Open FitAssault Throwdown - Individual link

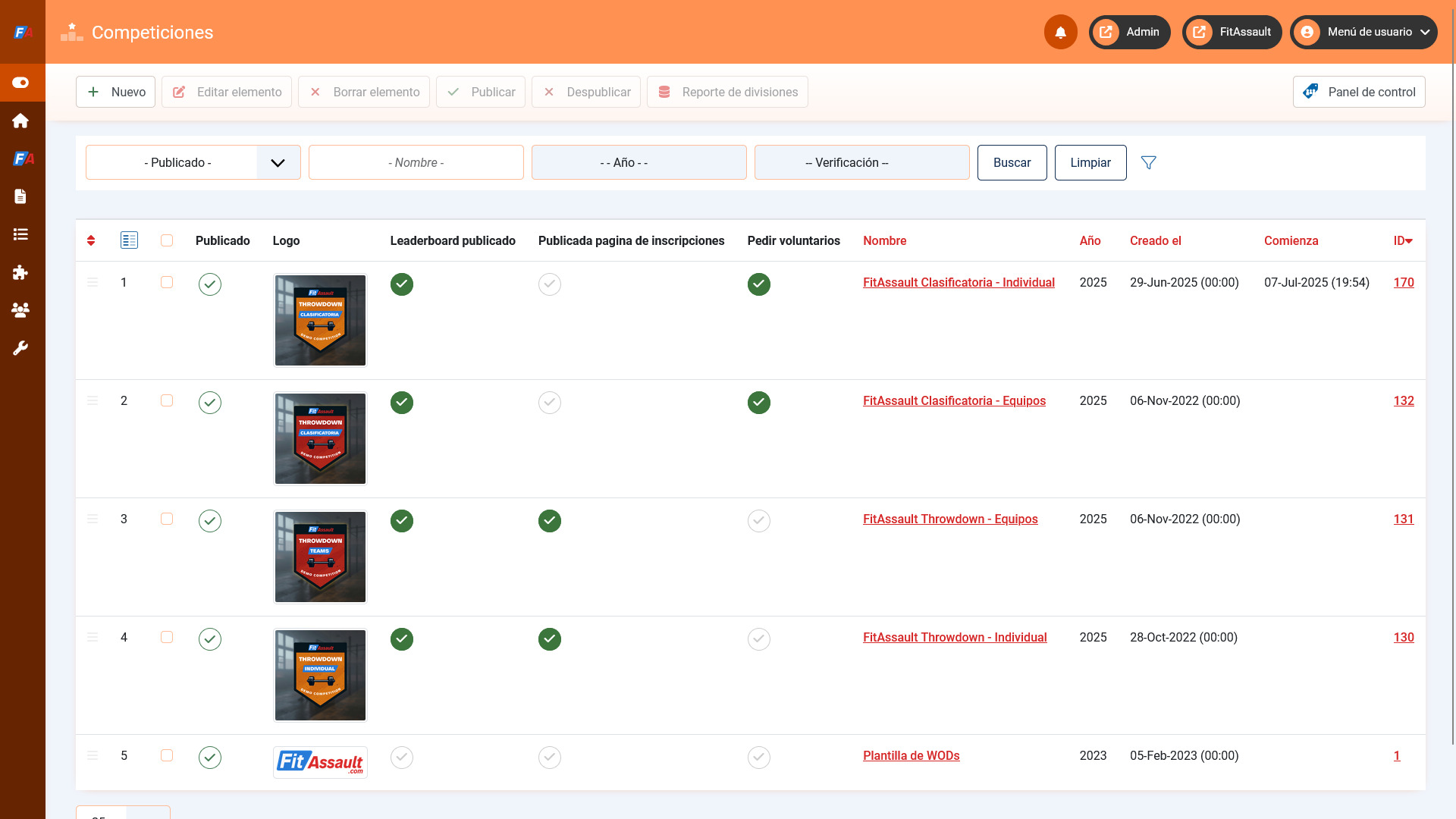[x=955, y=637]
